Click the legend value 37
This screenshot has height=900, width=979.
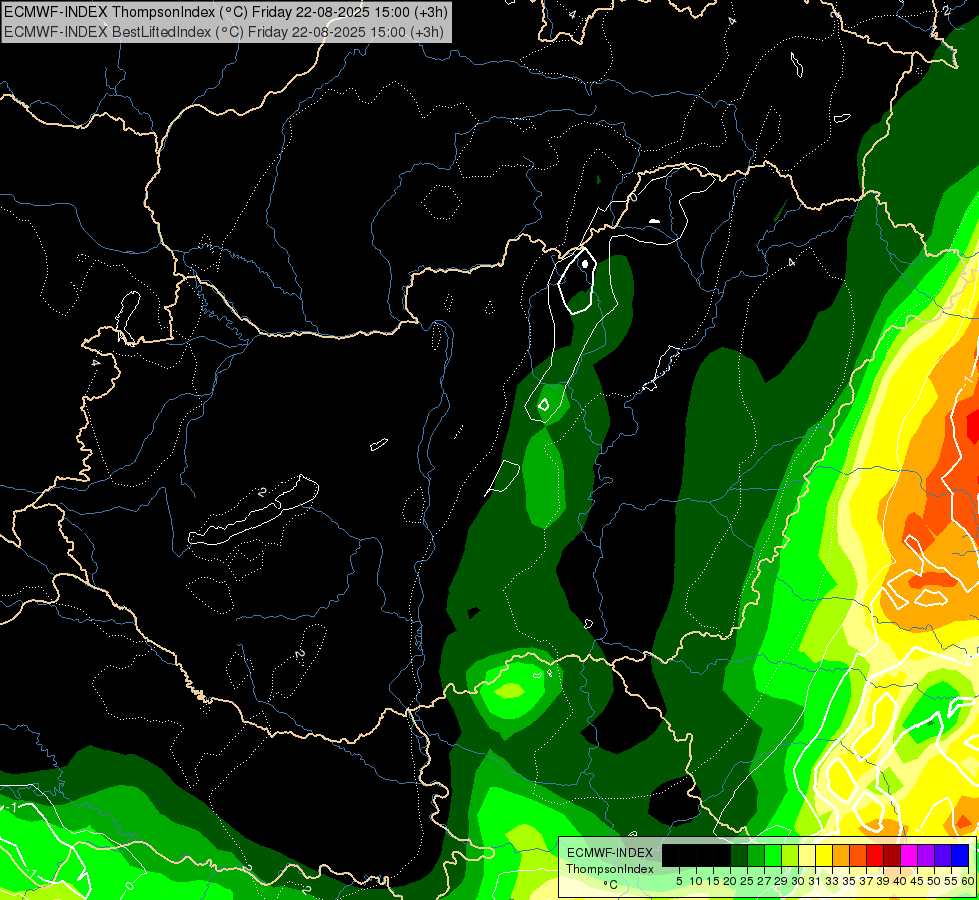tap(867, 881)
